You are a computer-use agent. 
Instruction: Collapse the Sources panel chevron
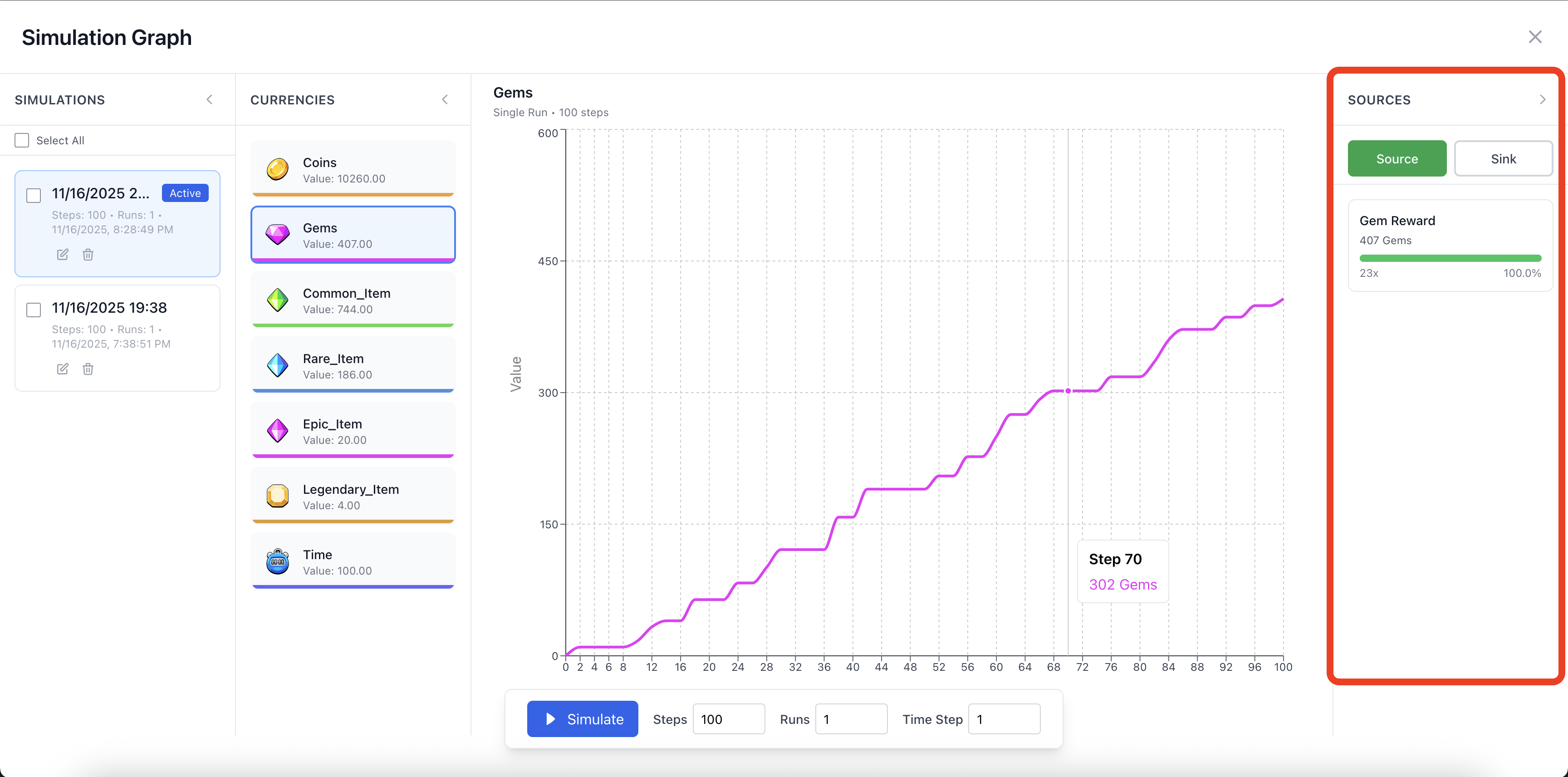point(1542,100)
